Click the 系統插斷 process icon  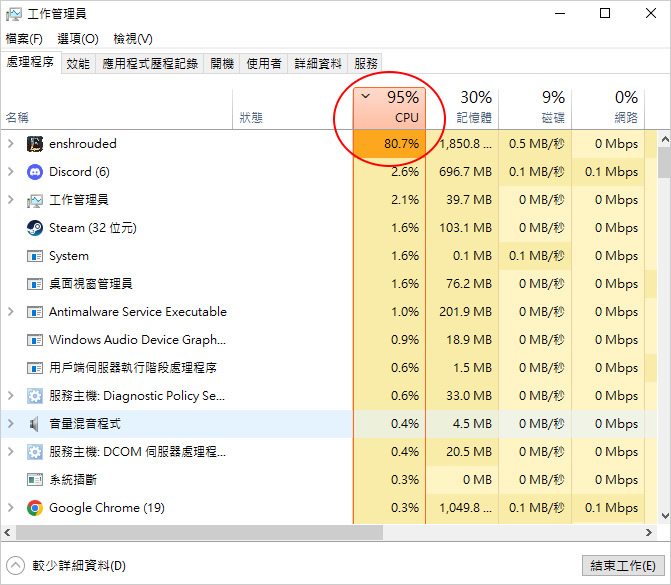pos(35,480)
